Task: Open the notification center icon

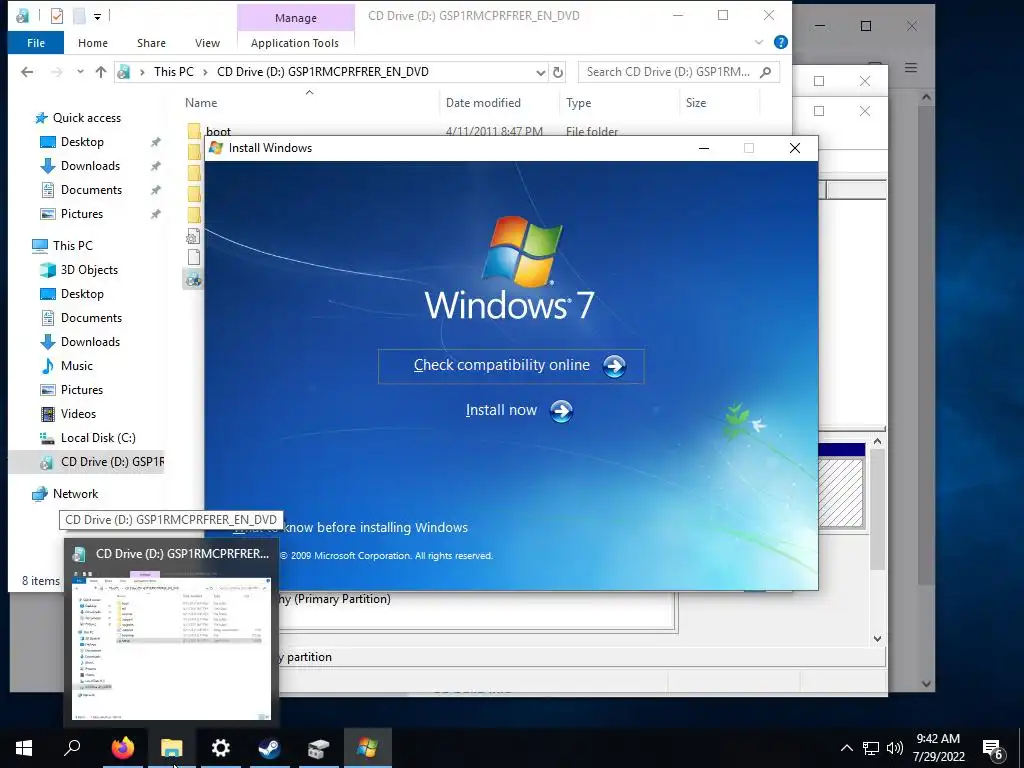Action: [993, 750]
